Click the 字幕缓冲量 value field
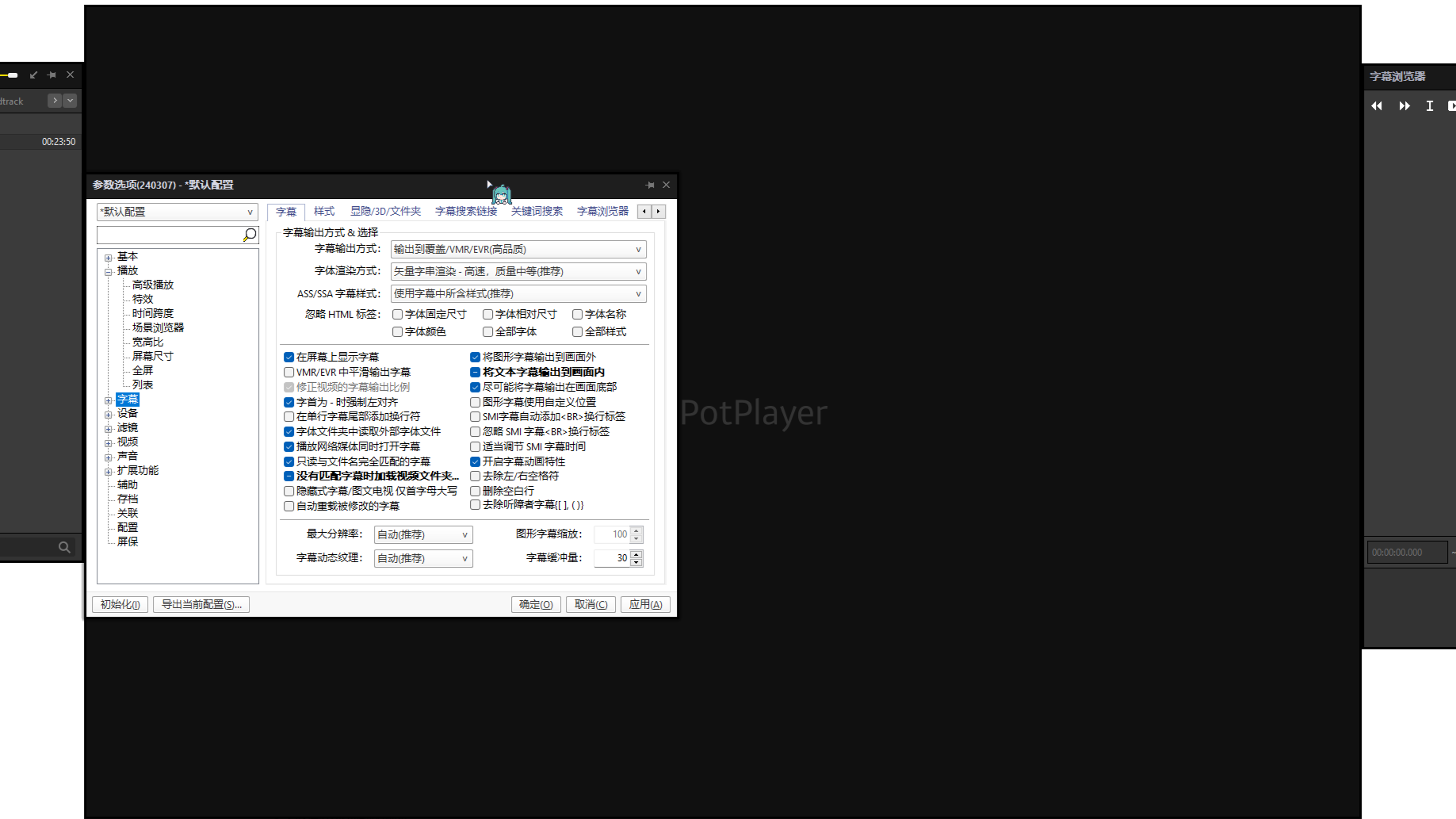1456x819 pixels. pos(611,558)
